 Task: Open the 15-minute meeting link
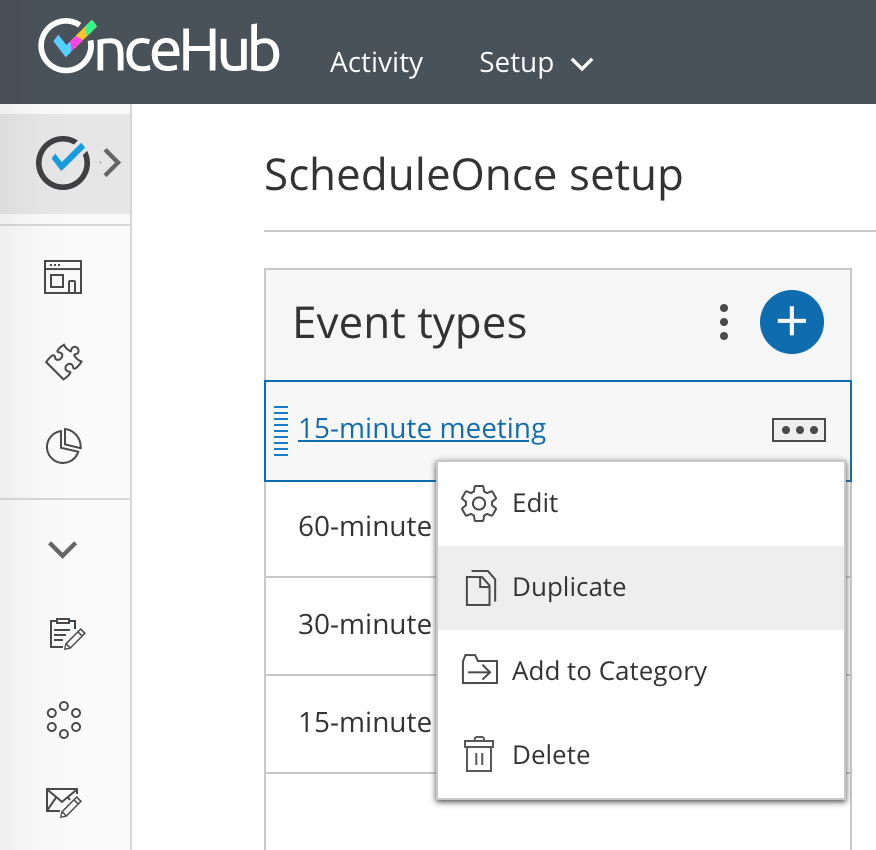coord(422,429)
